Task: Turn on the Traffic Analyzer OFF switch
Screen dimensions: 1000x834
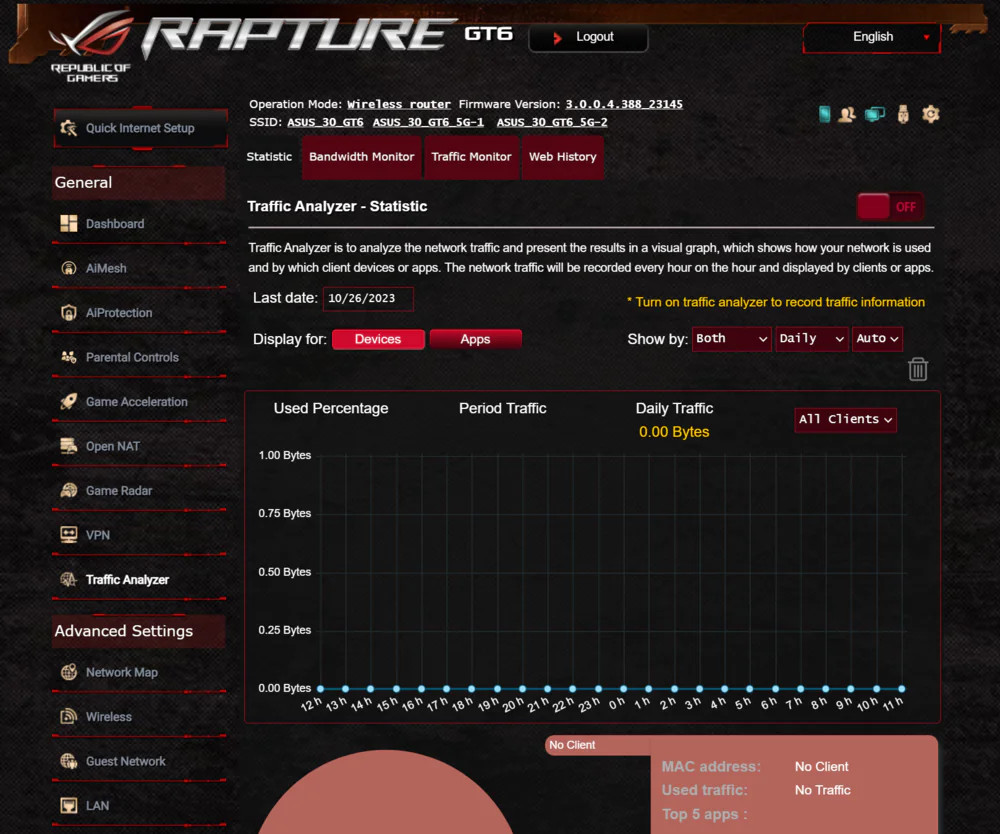Action: click(890, 207)
